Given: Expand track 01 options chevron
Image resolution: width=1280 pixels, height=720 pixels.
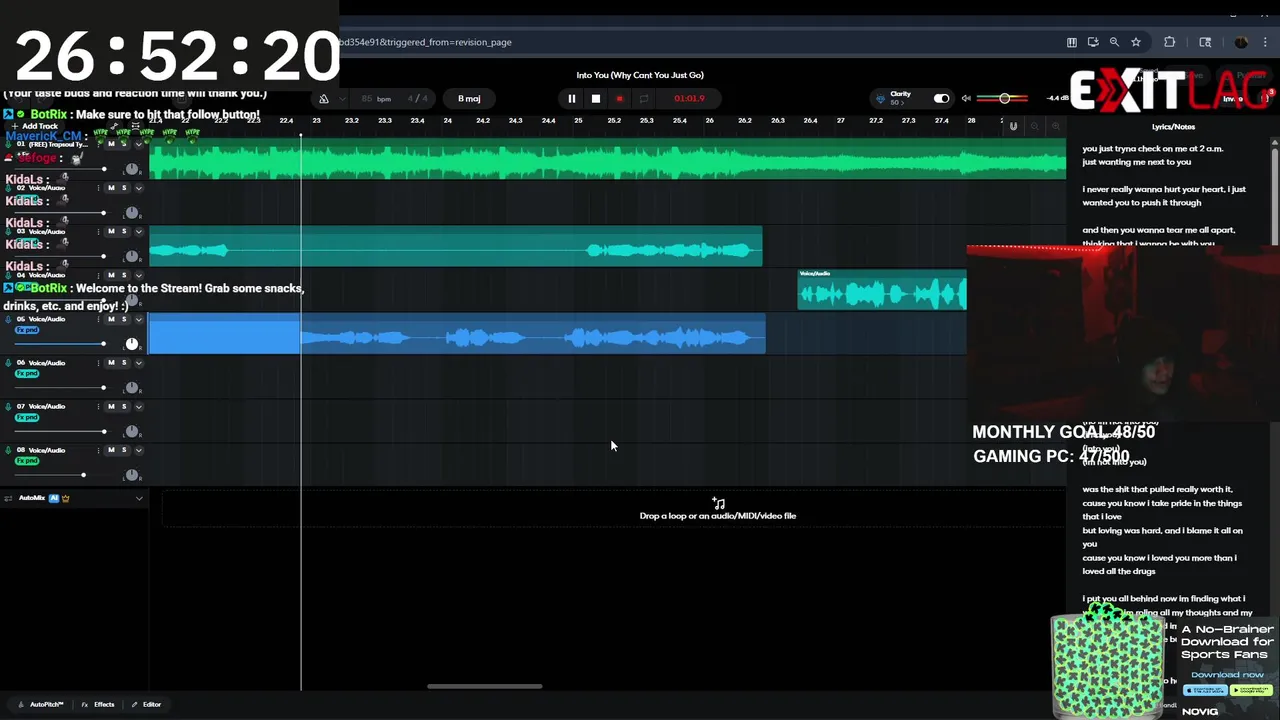Looking at the screenshot, I should (x=139, y=144).
